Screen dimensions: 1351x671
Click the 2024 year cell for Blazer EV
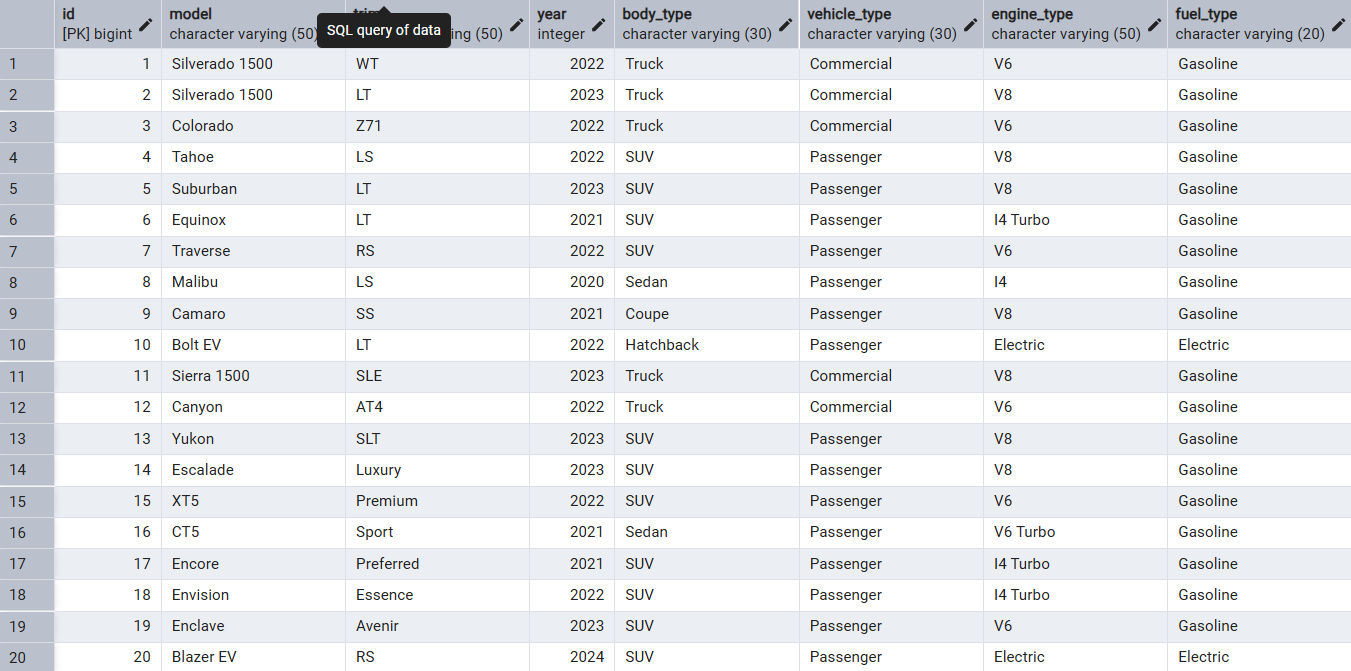[x=589, y=657]
